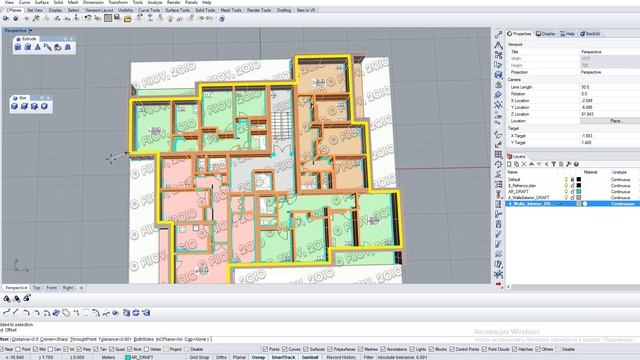Toggle the Quad osnap checkbox
Image resolution: width=640 pixels, height=360 pixels.
(111, 349)
